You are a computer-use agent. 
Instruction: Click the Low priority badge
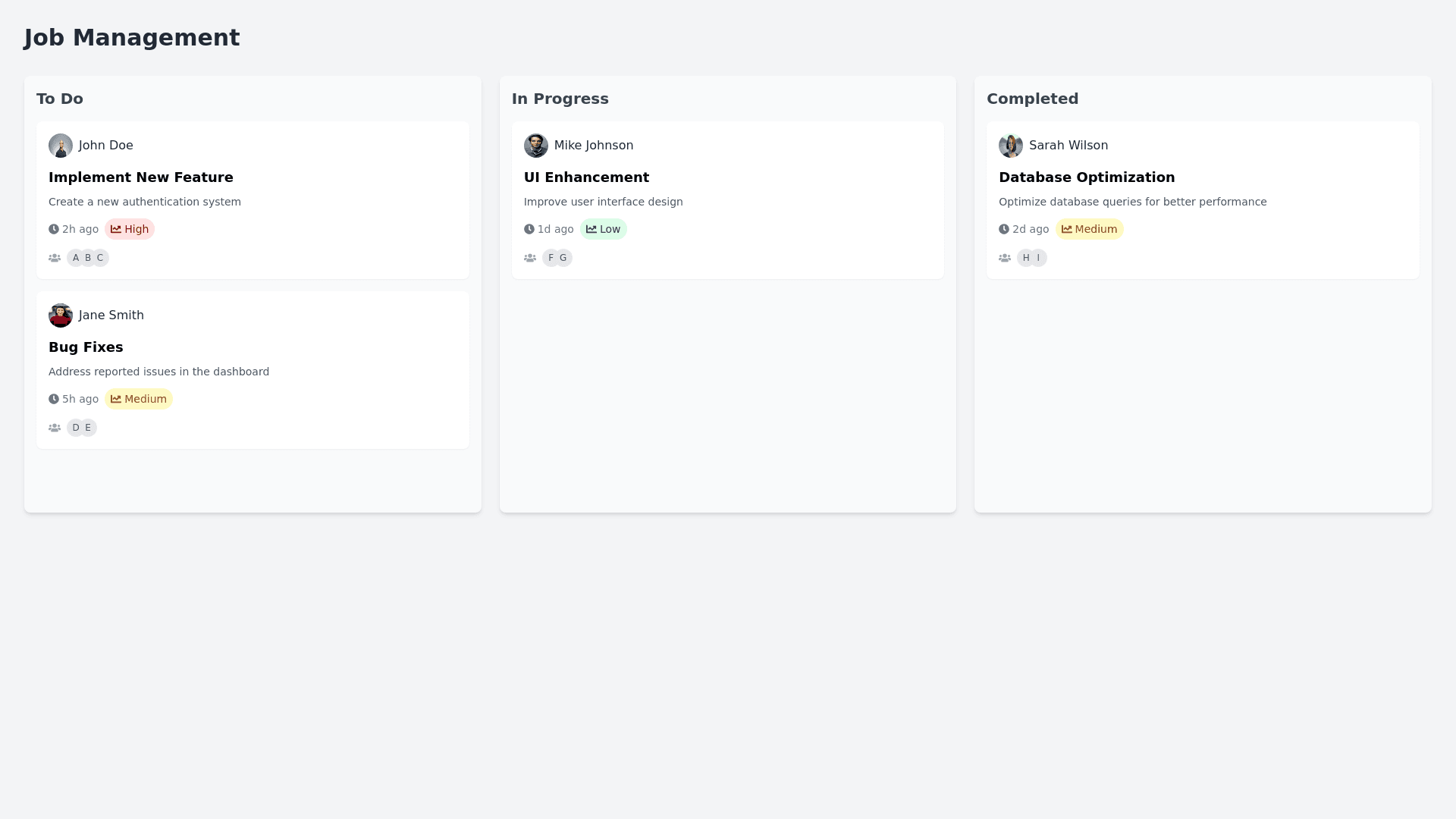coord(604,229)
